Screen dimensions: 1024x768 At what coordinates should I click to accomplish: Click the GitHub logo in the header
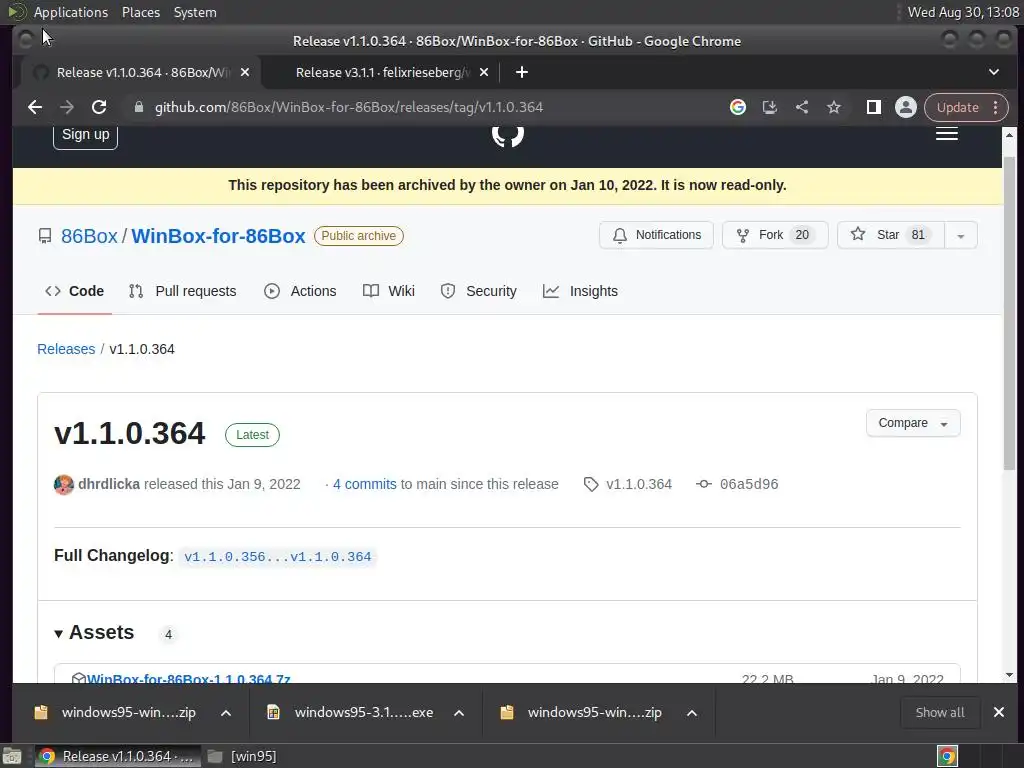click(x=507, y=135)
